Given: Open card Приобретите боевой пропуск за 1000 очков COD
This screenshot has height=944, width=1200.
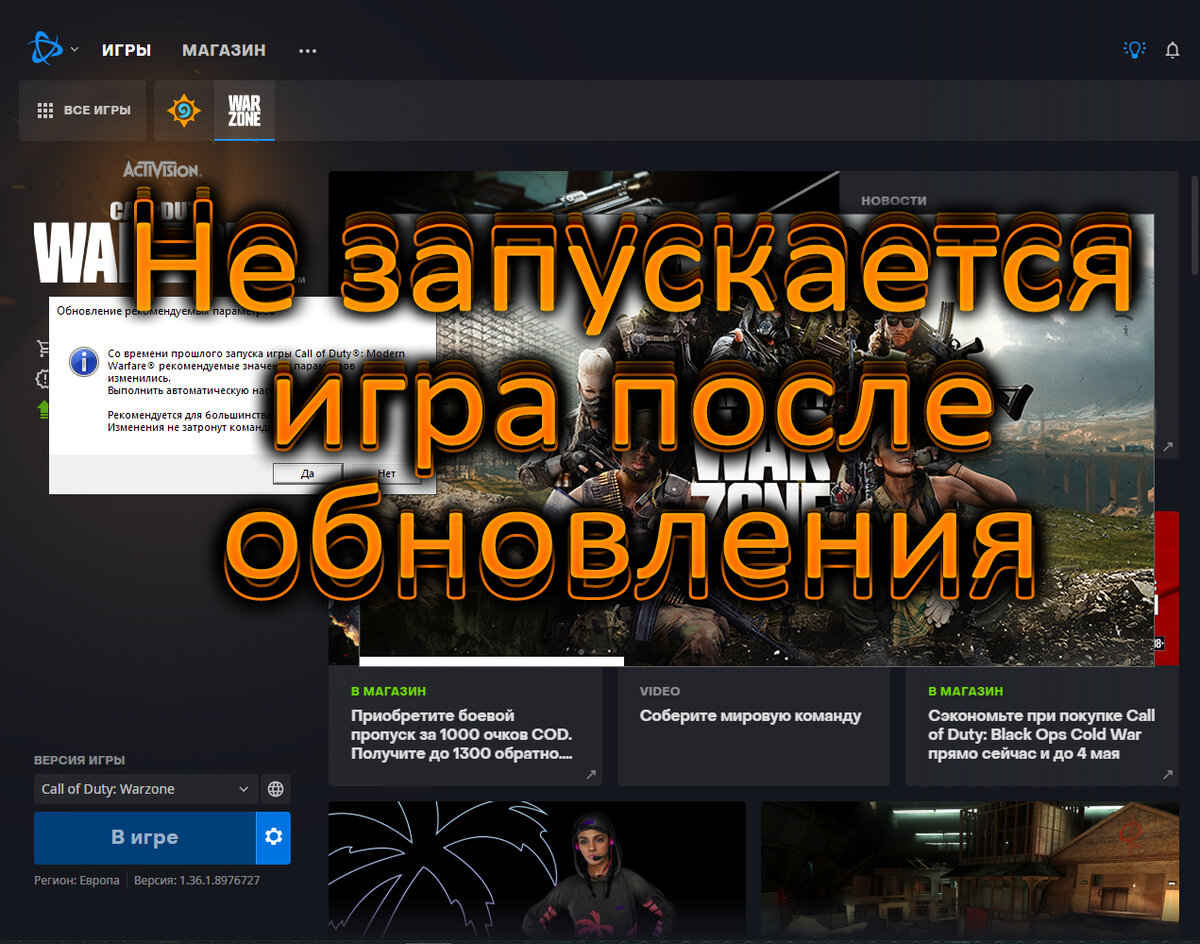Looking at the screenshot, I should click(465, 727).
